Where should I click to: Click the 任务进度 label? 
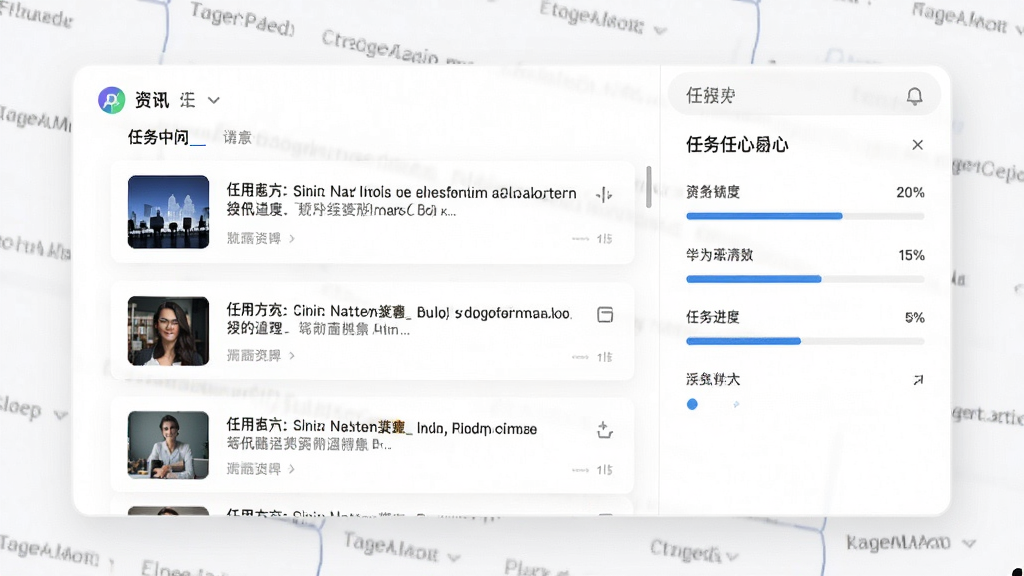(x=712, y=317)
